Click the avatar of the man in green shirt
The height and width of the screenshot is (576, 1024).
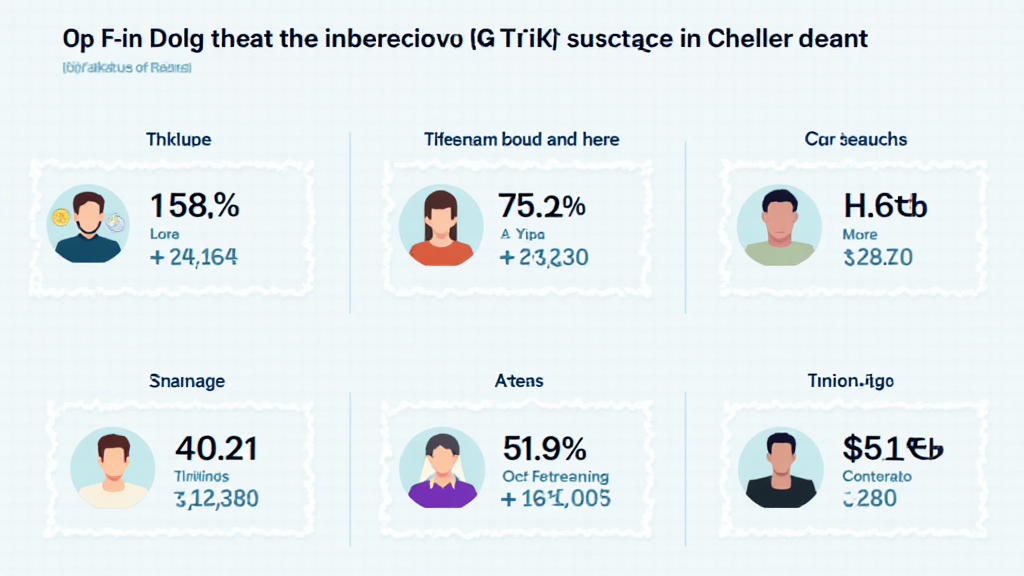tap(778, 226)
